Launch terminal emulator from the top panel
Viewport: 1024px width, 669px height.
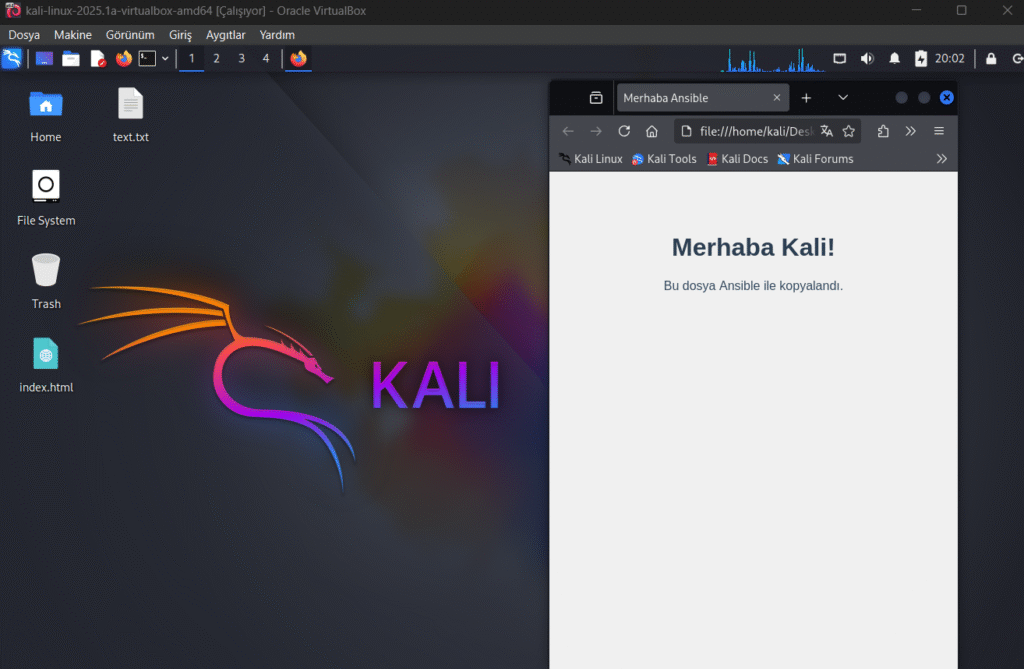click(147, 59)
